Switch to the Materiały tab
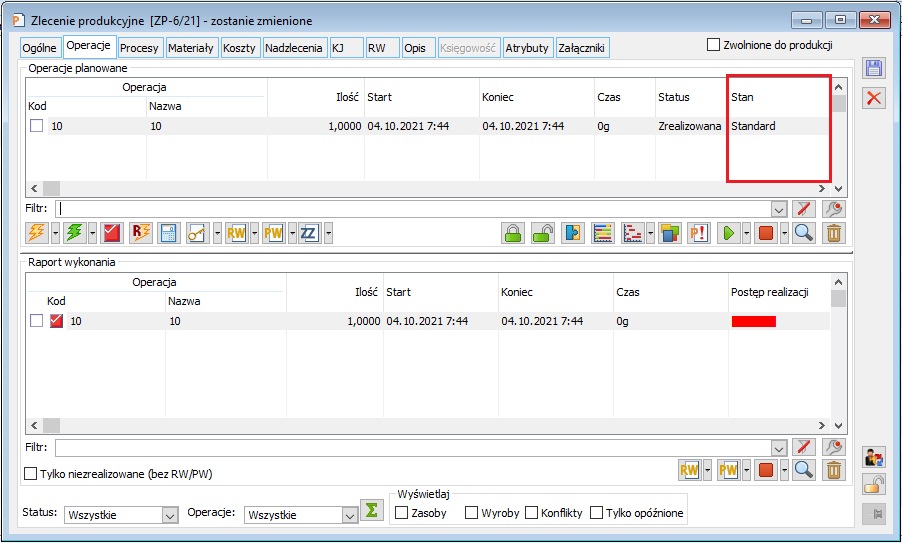Viewport: 902px width, 543px height. (190, 47)
